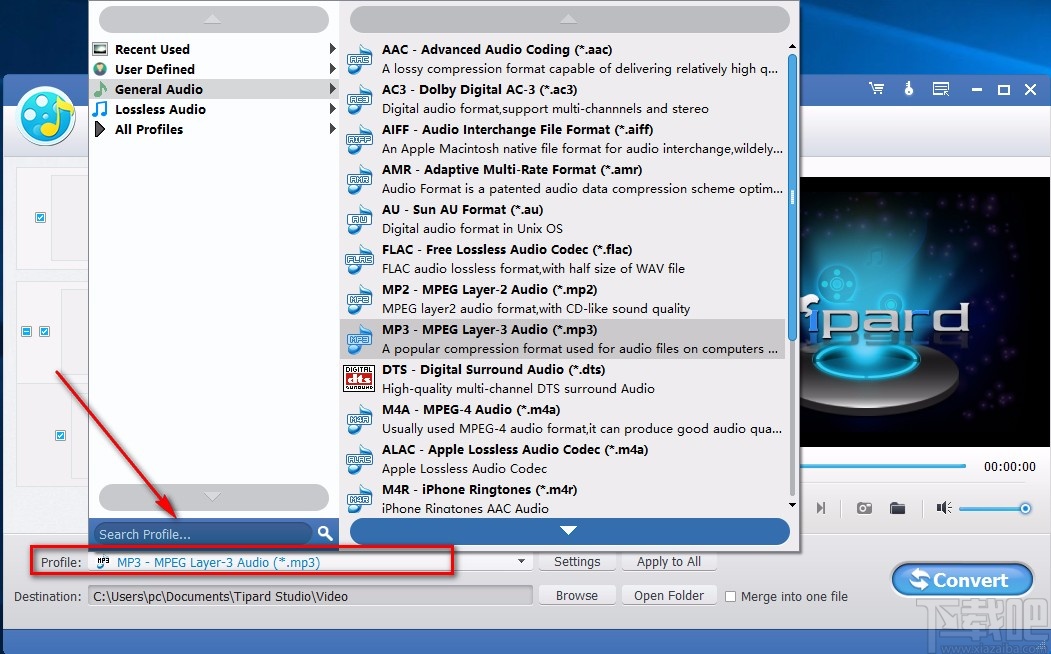Click the gray down bar under category list
The image size is (1051, 654).
pos(213,497)
